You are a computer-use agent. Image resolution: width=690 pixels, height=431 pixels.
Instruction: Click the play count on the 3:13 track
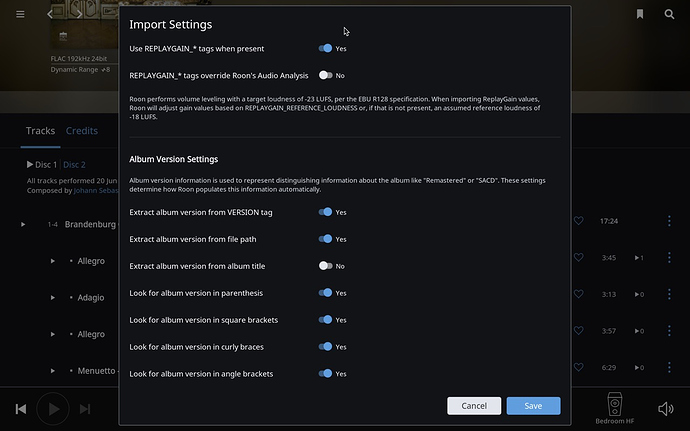(639, 294)
